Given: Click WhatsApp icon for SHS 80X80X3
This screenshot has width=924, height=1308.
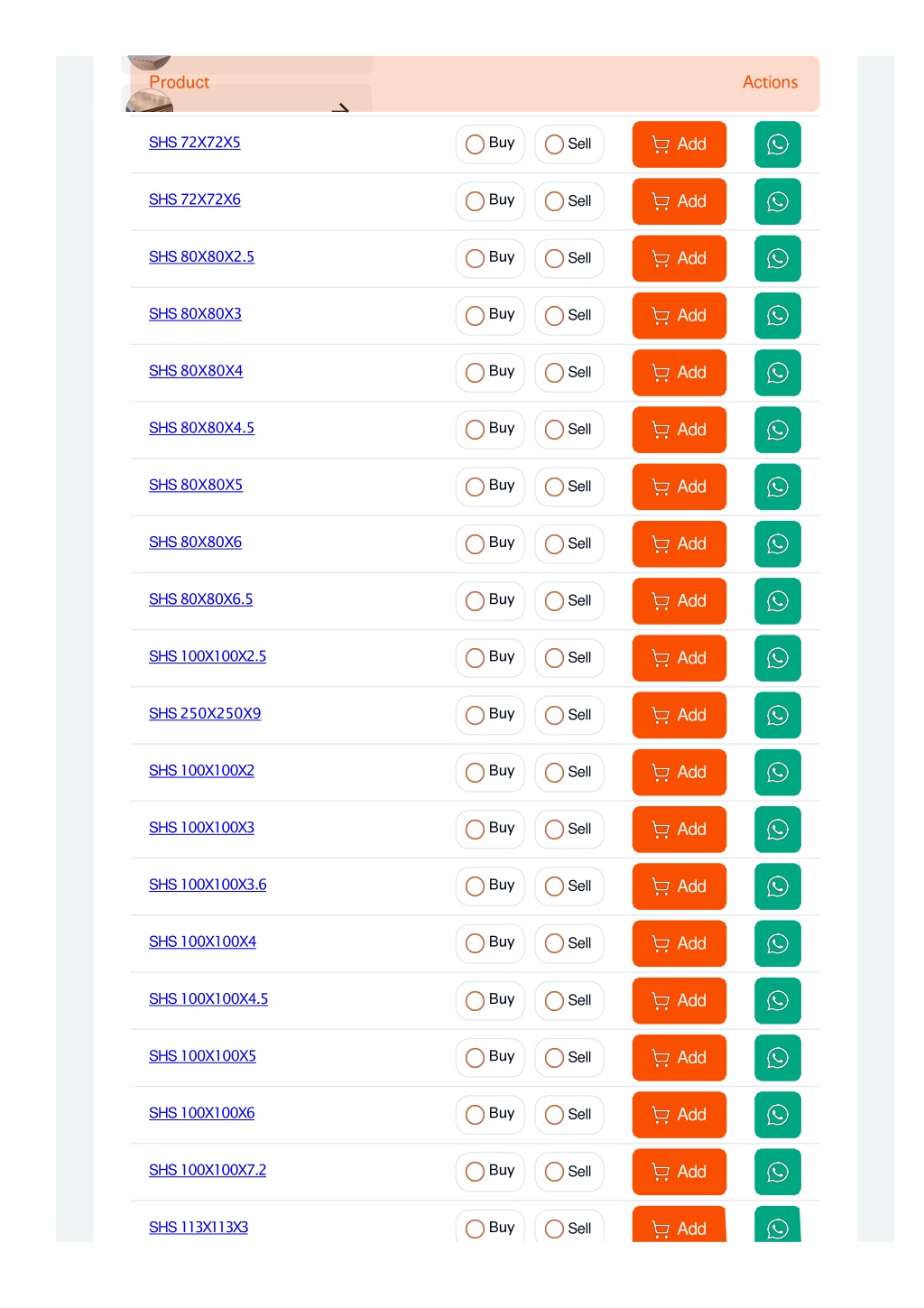Looking at the screenshot, I should (x=777, y=316).
